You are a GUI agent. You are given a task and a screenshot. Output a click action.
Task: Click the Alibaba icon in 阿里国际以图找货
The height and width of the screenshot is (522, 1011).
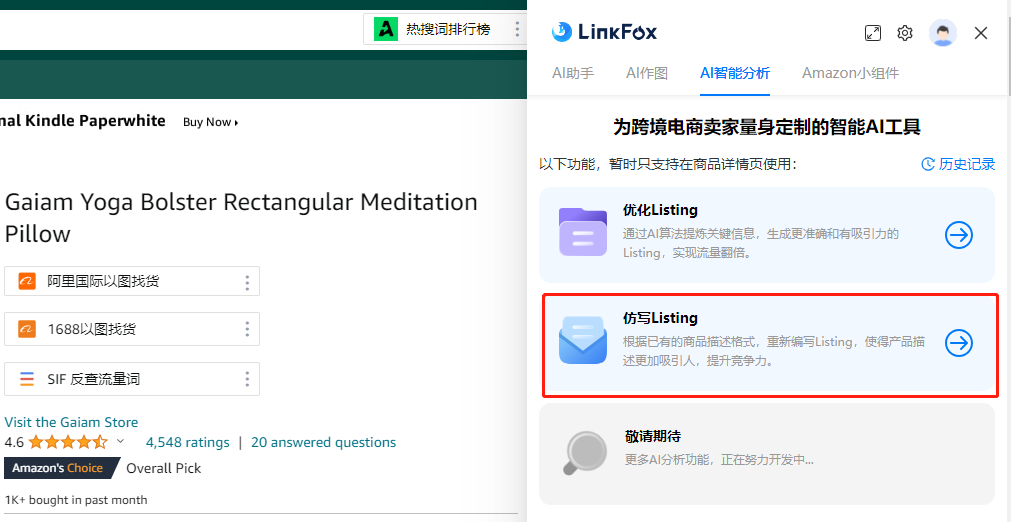tap(27, 282)
